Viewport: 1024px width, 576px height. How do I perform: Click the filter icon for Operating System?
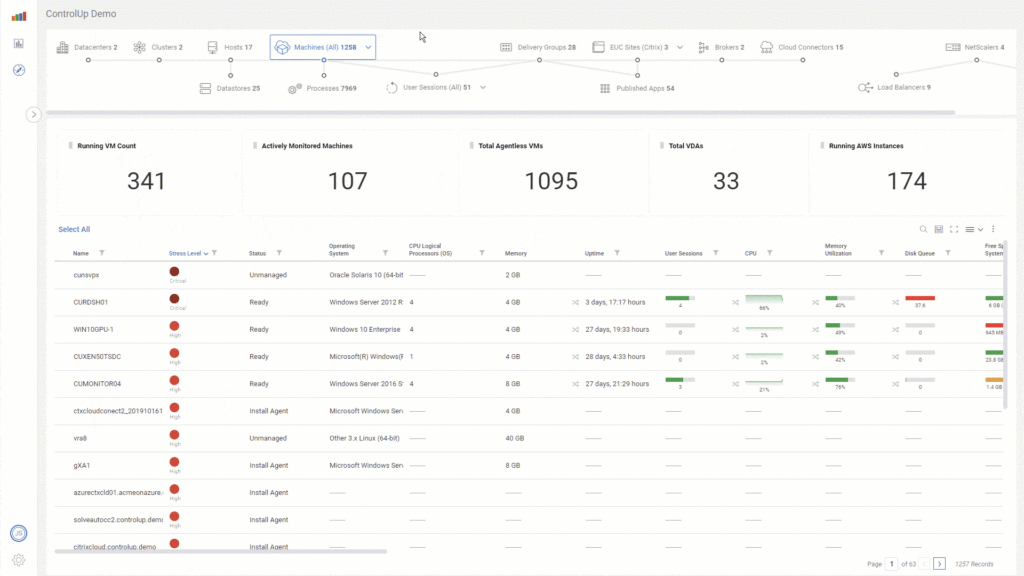385,253
